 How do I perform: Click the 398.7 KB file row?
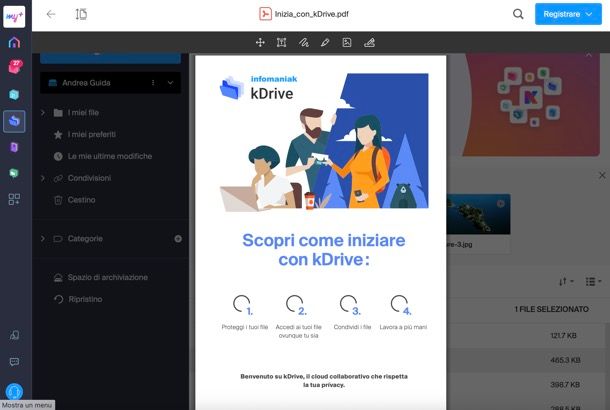pyautogui.click(x=525, y=385)
